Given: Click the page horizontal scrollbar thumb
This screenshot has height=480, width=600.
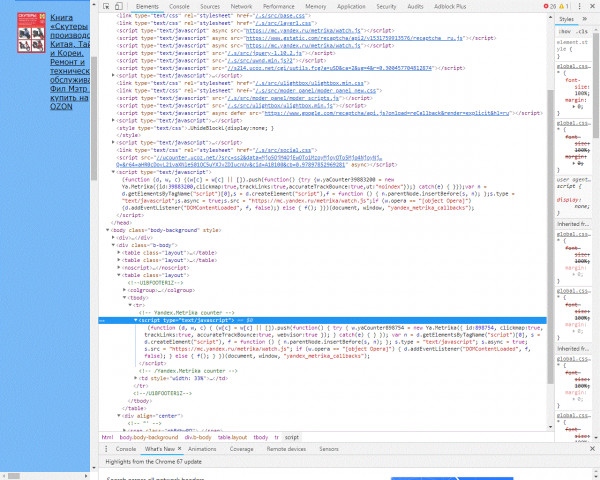Looking at the screenshot, I should click(x=14, y=476).
